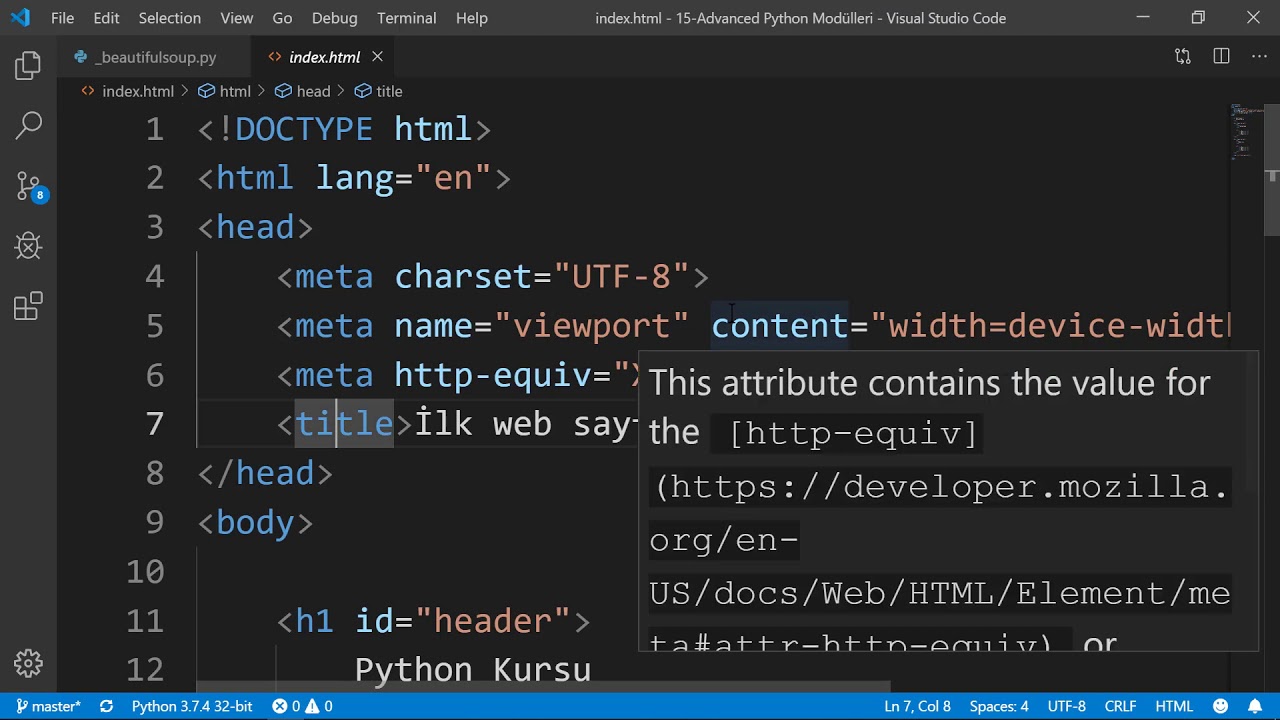Click Ln 7, Col 8 in the status bar

point(917,706)
